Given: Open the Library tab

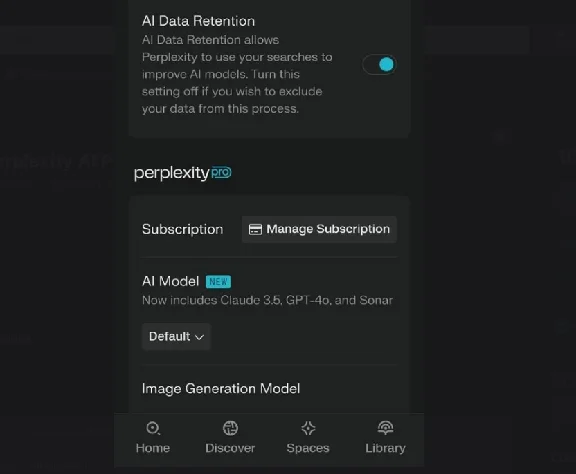Looking at the screenshot, I should 385,438.
